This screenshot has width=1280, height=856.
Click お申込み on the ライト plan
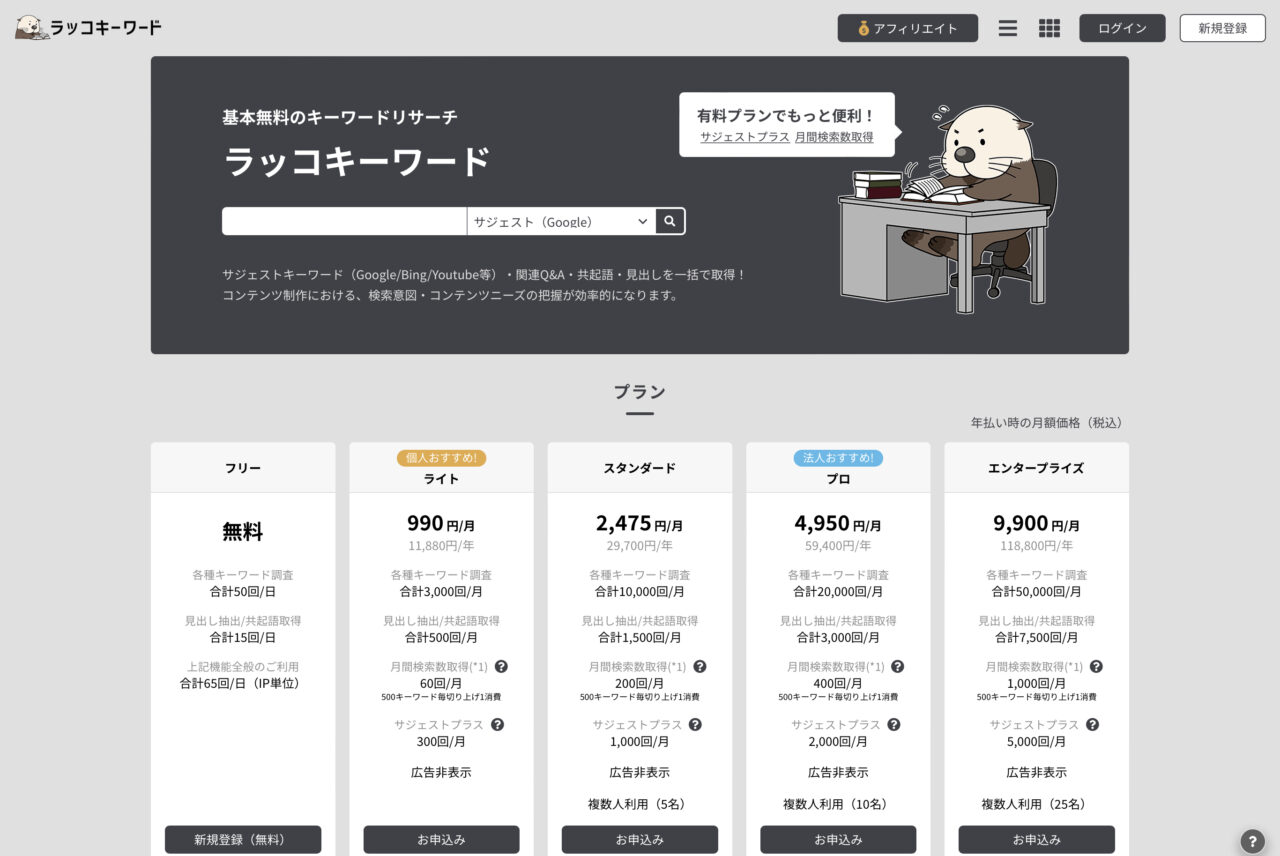point(441,839)
